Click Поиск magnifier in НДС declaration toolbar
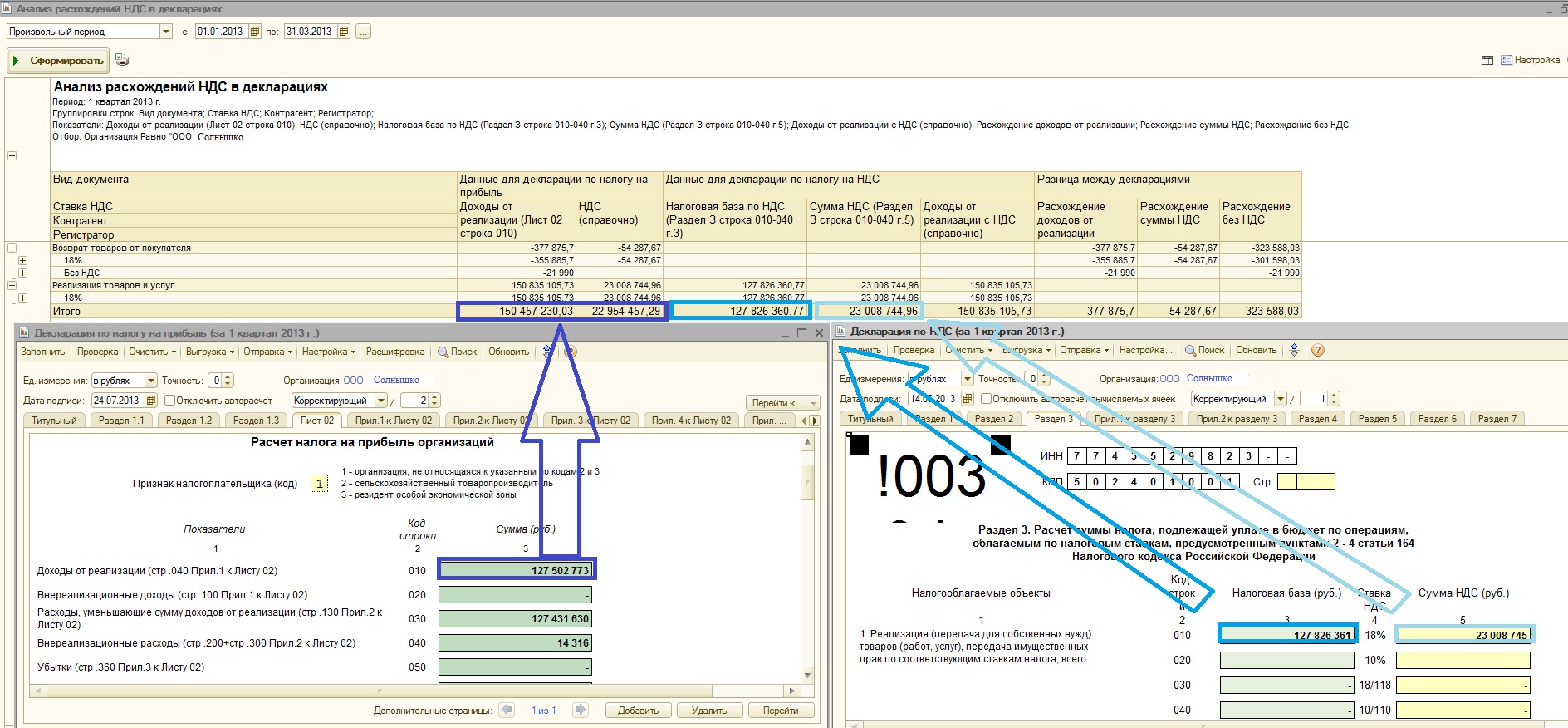 (x=1191, y=350)
